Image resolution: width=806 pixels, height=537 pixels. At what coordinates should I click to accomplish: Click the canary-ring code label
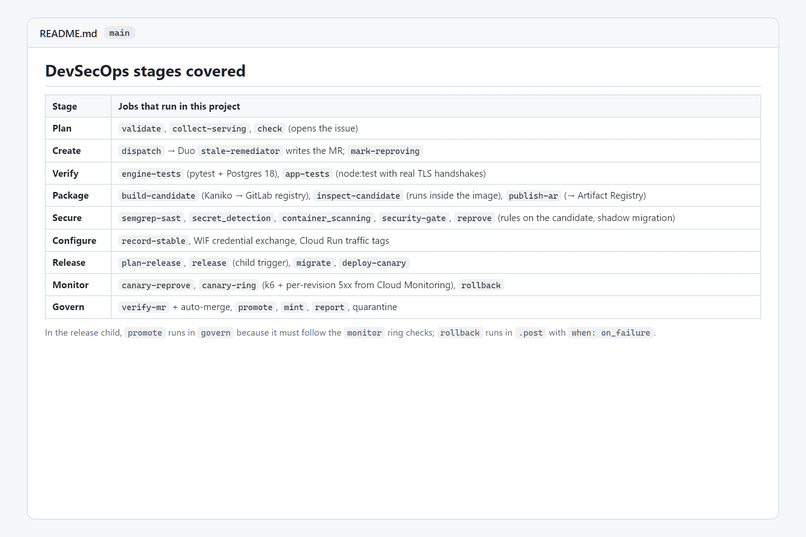point(229,285)
